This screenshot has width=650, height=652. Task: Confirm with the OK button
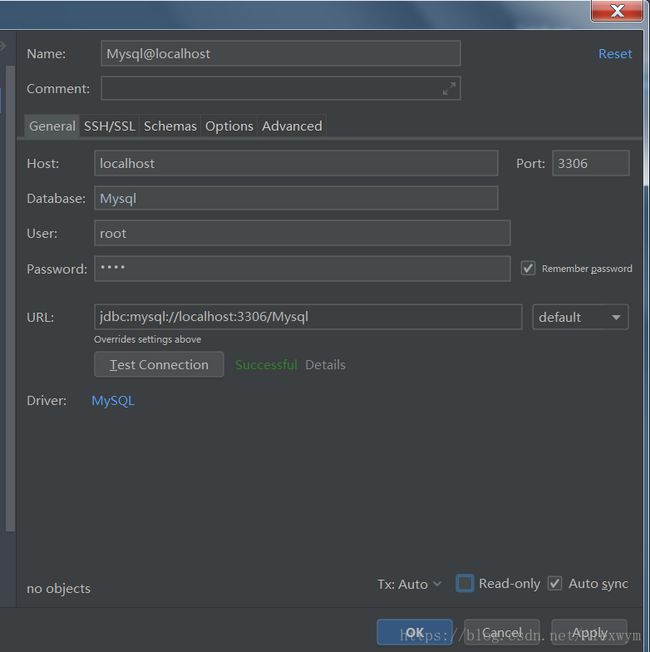tap(415, 632)
